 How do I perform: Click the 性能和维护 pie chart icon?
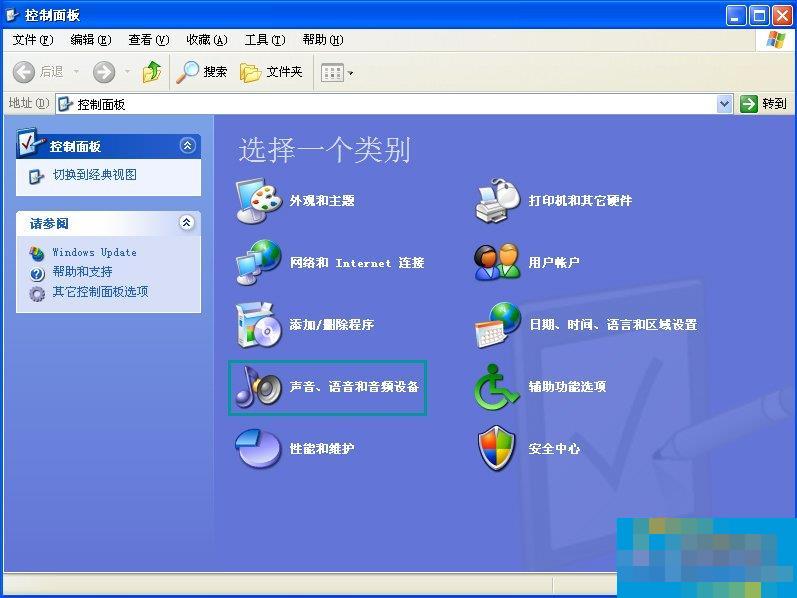258,449
